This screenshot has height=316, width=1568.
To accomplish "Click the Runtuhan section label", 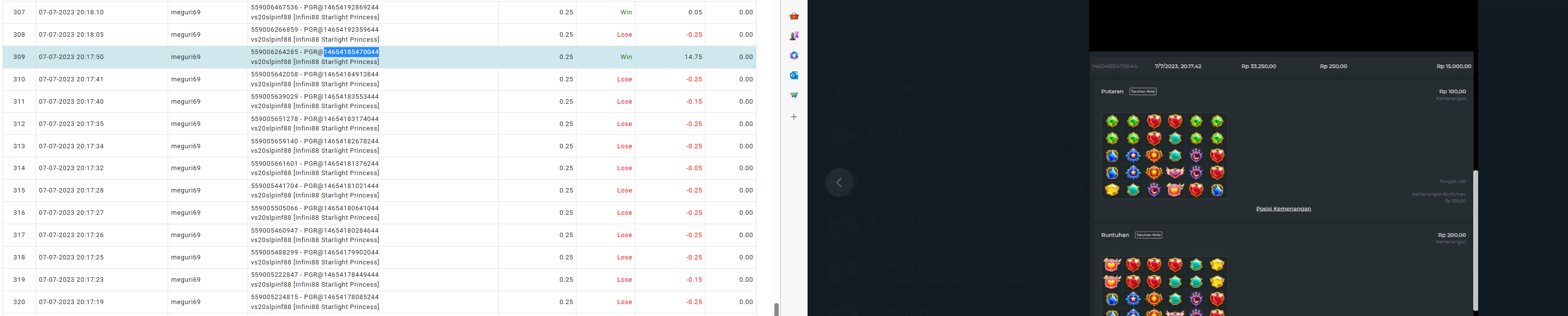I will 1115,235.
